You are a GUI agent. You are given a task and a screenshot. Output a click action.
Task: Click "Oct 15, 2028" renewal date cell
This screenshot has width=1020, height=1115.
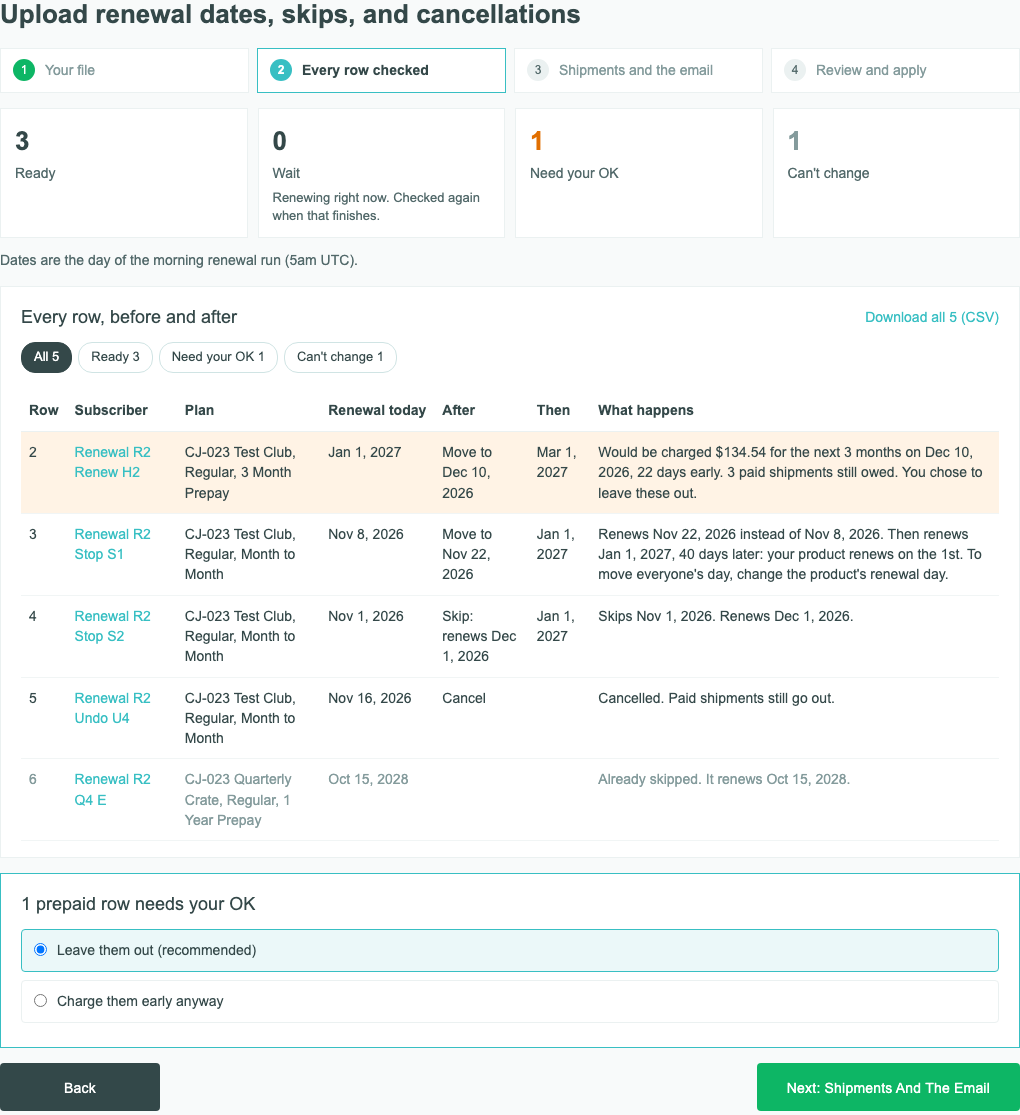[368, 779]
